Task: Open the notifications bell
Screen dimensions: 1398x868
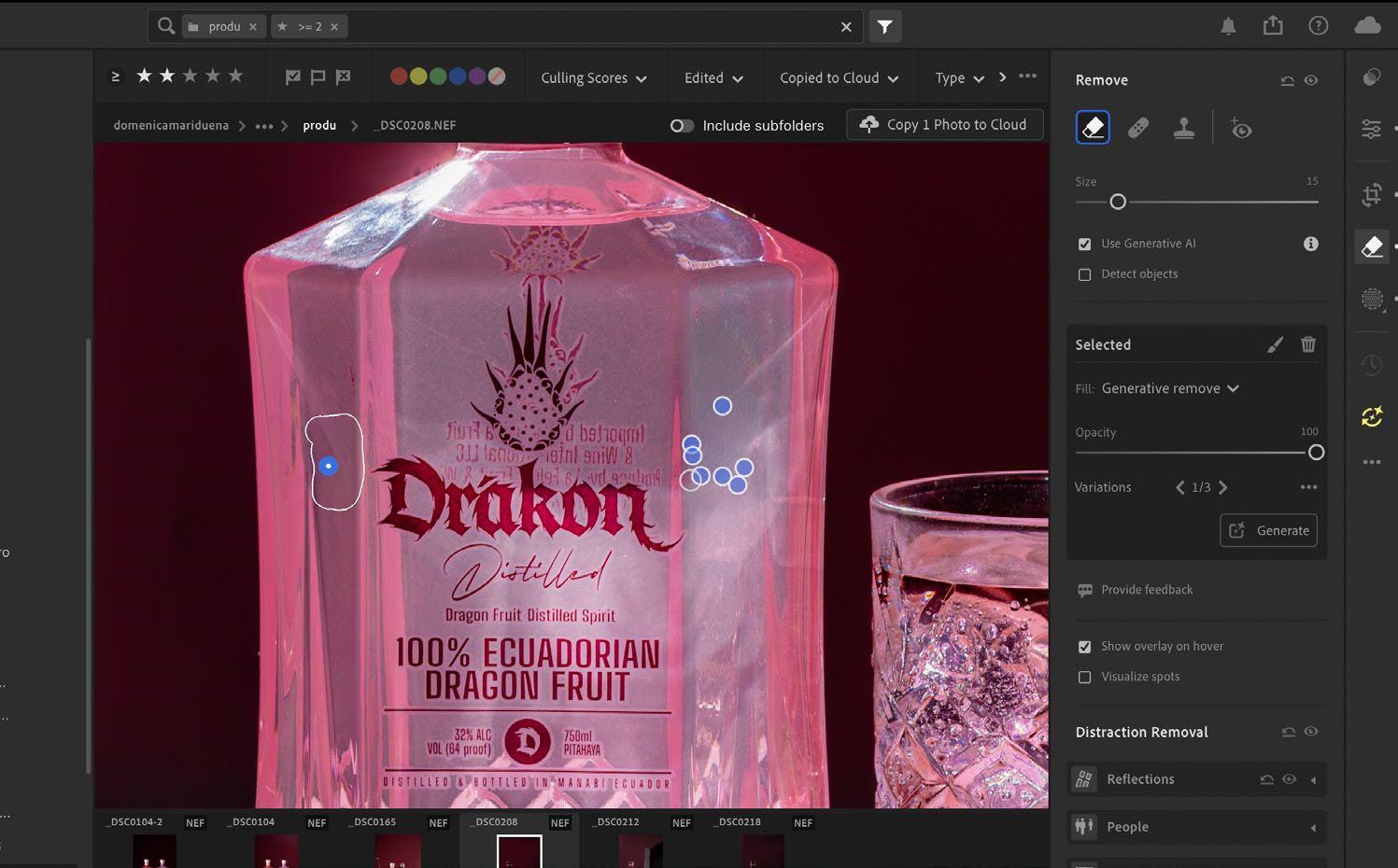Action: [1229, 26]
